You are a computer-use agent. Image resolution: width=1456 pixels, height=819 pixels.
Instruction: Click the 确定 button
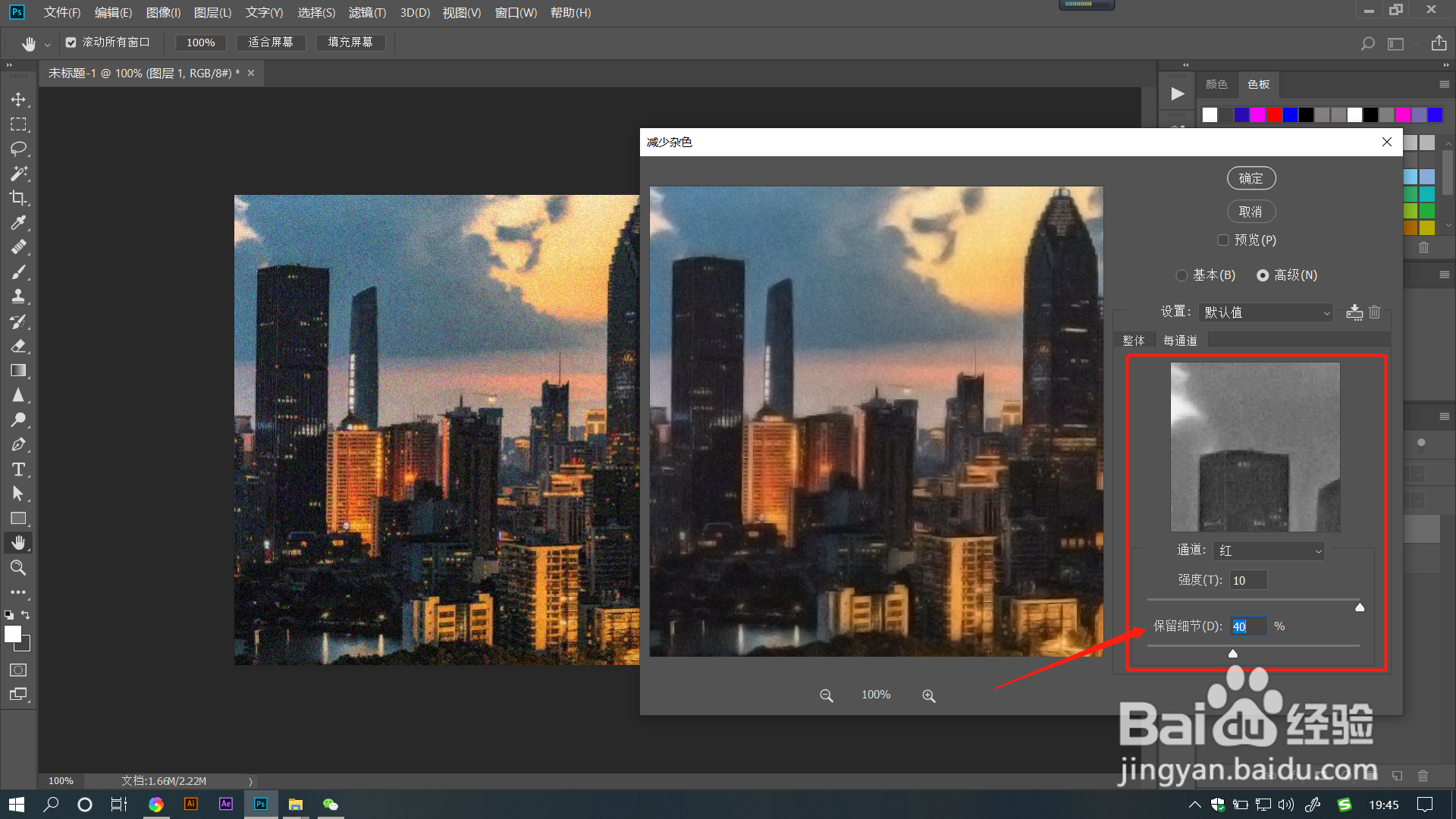(1250, 178)
